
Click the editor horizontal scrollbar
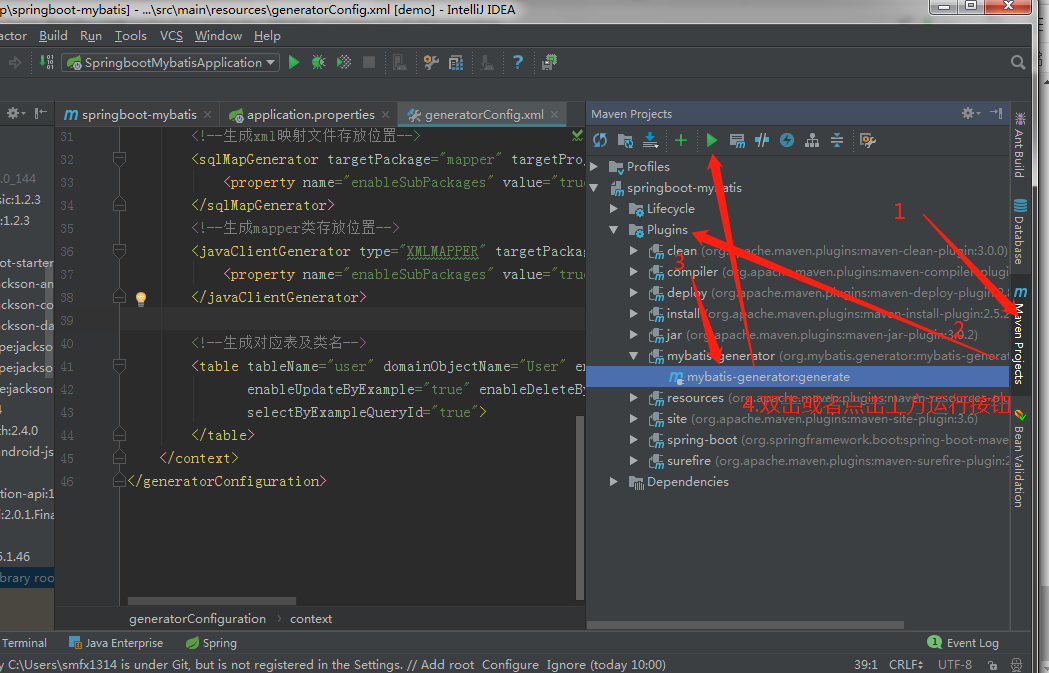click(211, 601)
